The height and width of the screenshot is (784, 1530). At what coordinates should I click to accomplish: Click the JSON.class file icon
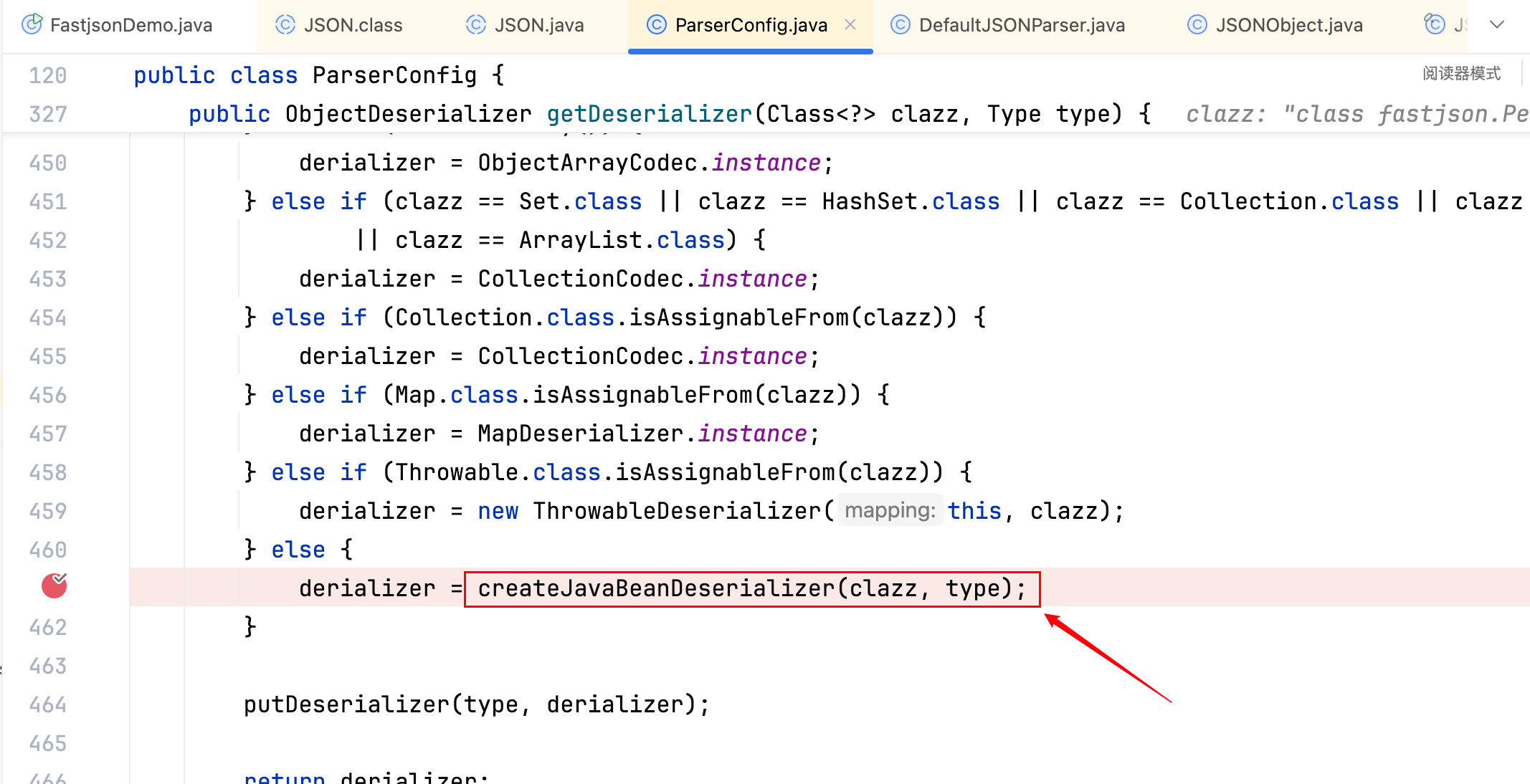(285, 25)
